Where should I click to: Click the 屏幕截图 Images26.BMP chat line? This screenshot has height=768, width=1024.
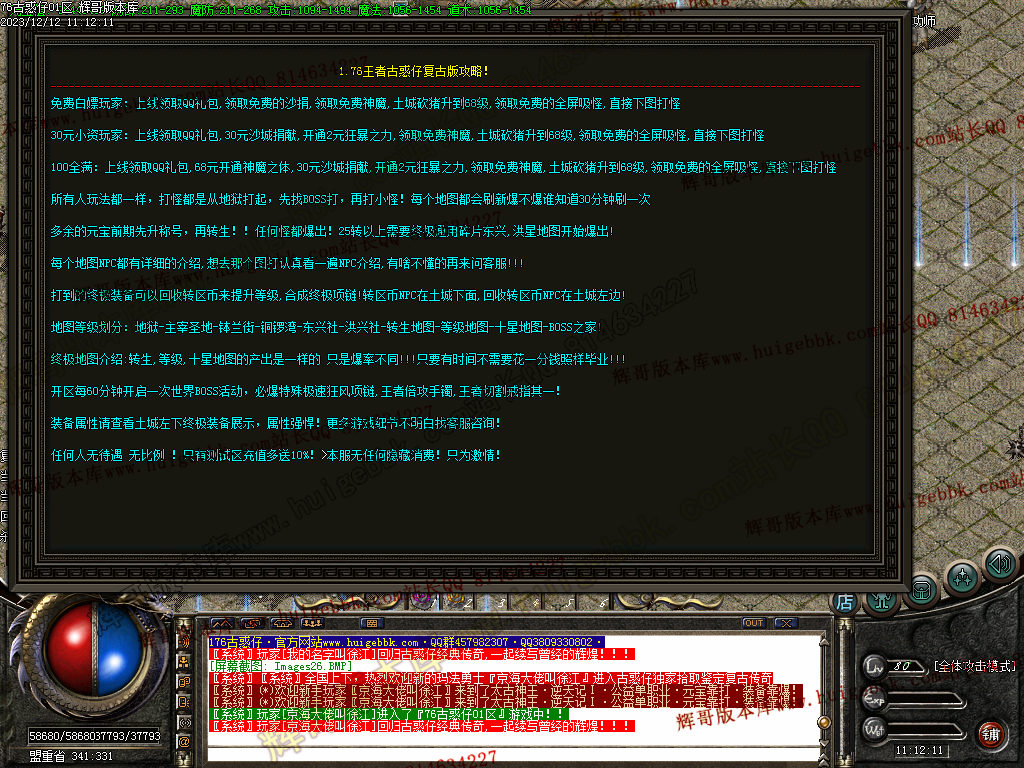[x=280, y=666]
